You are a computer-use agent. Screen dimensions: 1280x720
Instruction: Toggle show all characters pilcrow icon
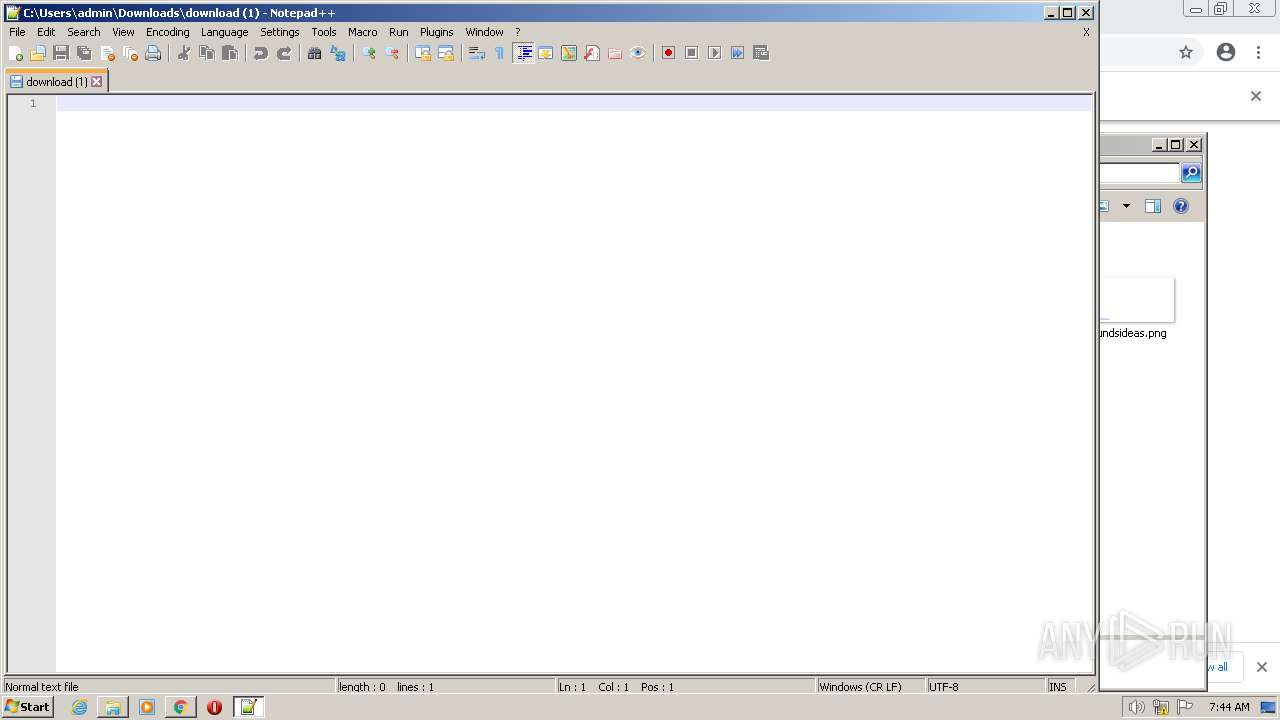coord(500,53)
